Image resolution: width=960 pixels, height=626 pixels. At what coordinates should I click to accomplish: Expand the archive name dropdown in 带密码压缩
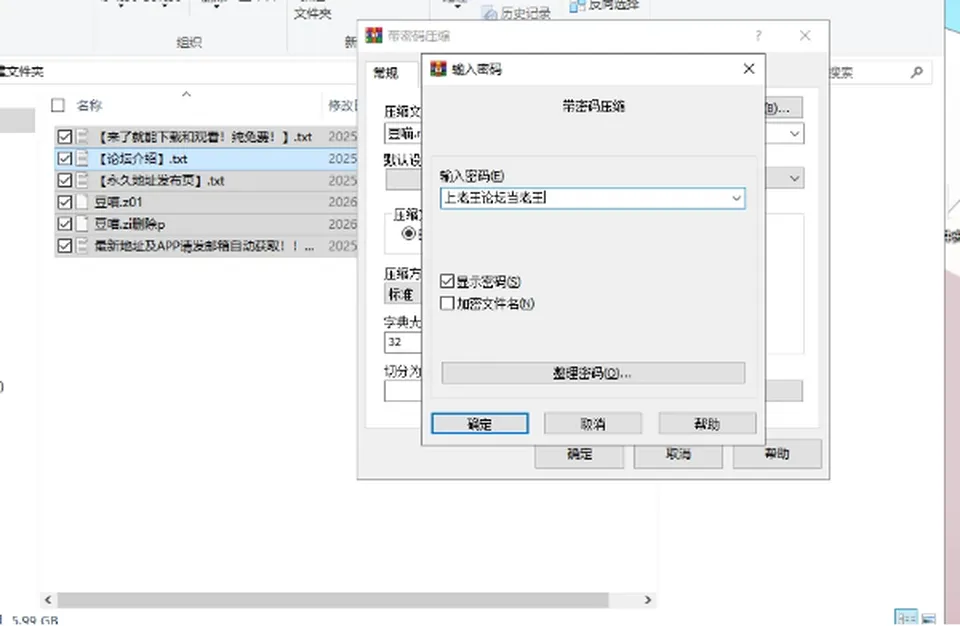[794, 134]
